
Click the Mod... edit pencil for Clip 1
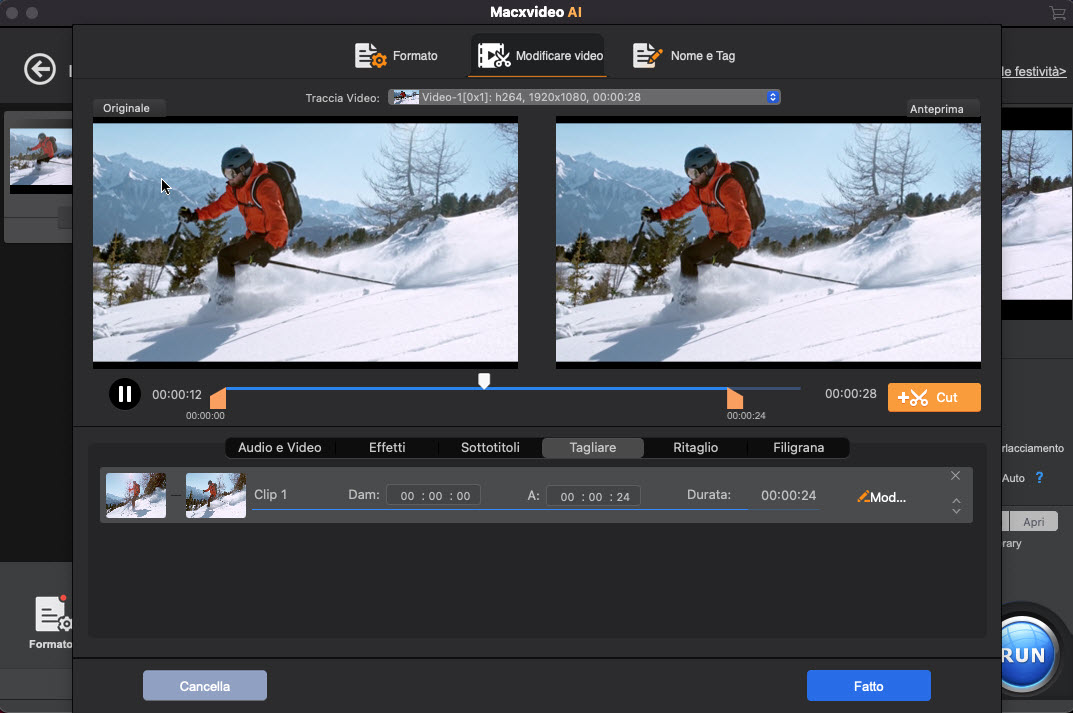pyautogui.click(x=882, y=497)
